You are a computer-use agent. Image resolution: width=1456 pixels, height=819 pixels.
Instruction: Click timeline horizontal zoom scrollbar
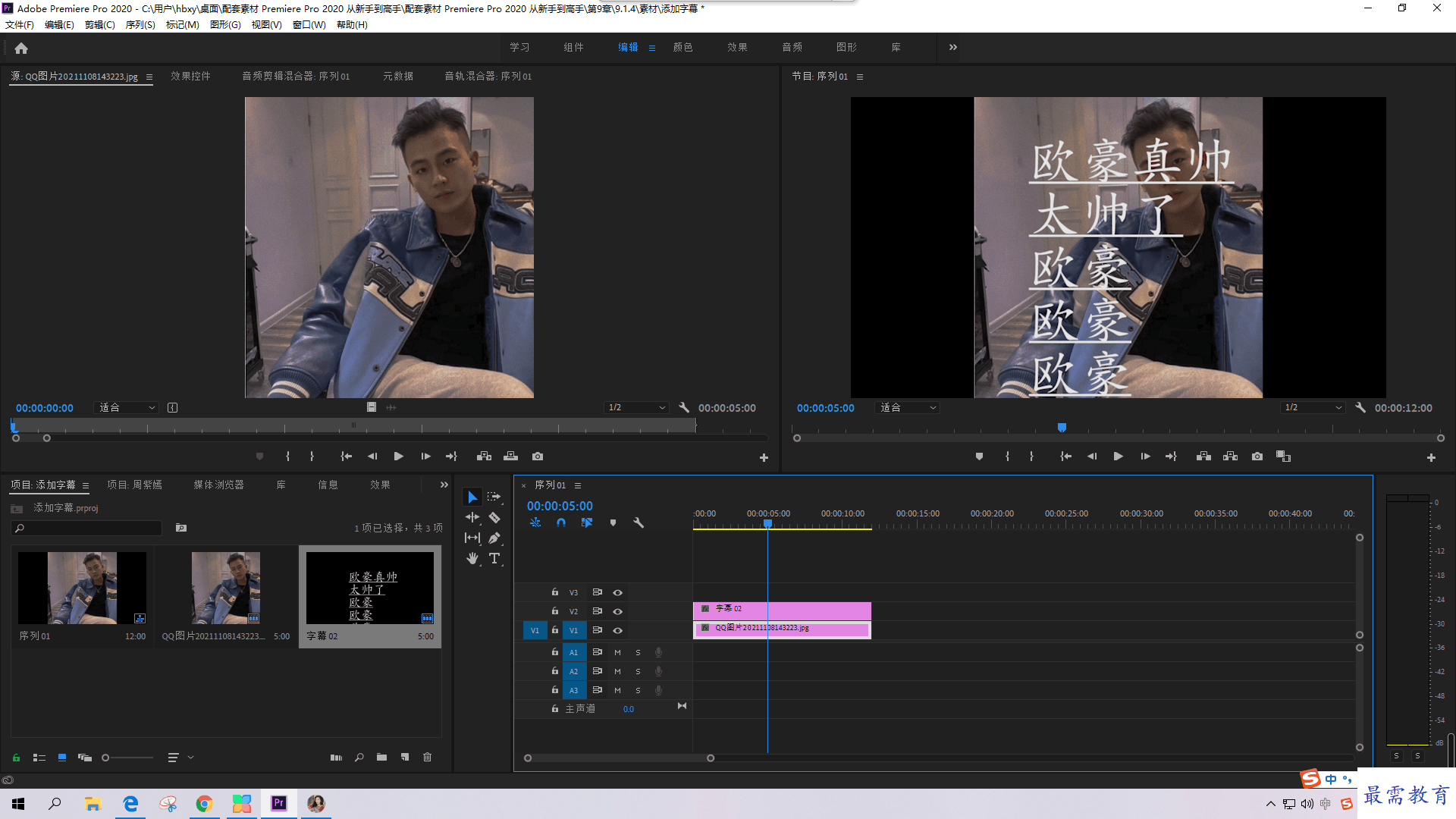619,758
